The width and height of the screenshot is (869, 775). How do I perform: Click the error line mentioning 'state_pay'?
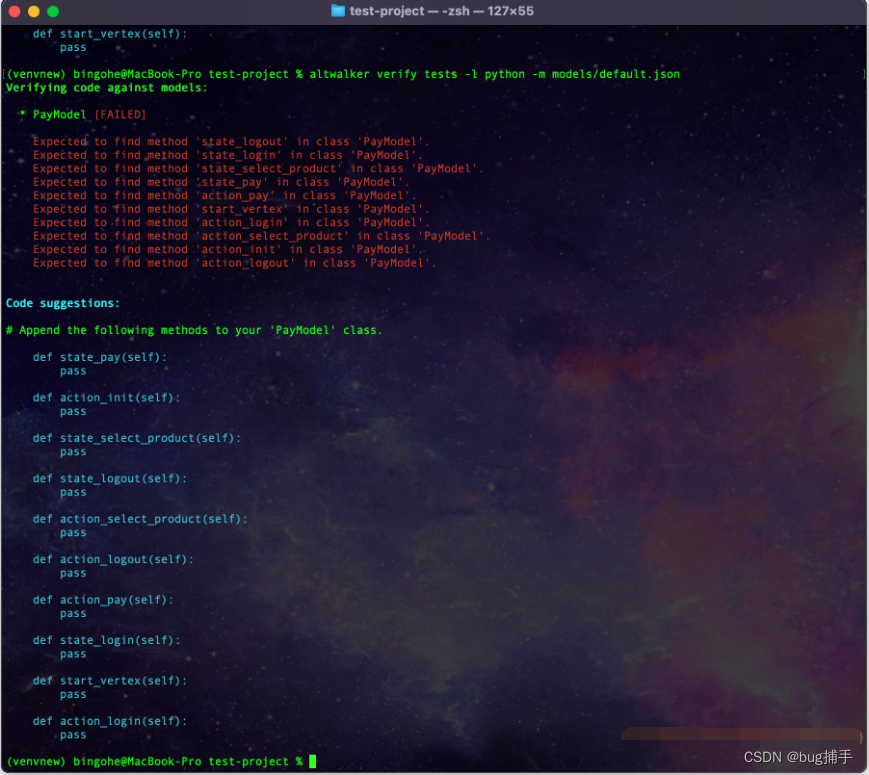221,182
